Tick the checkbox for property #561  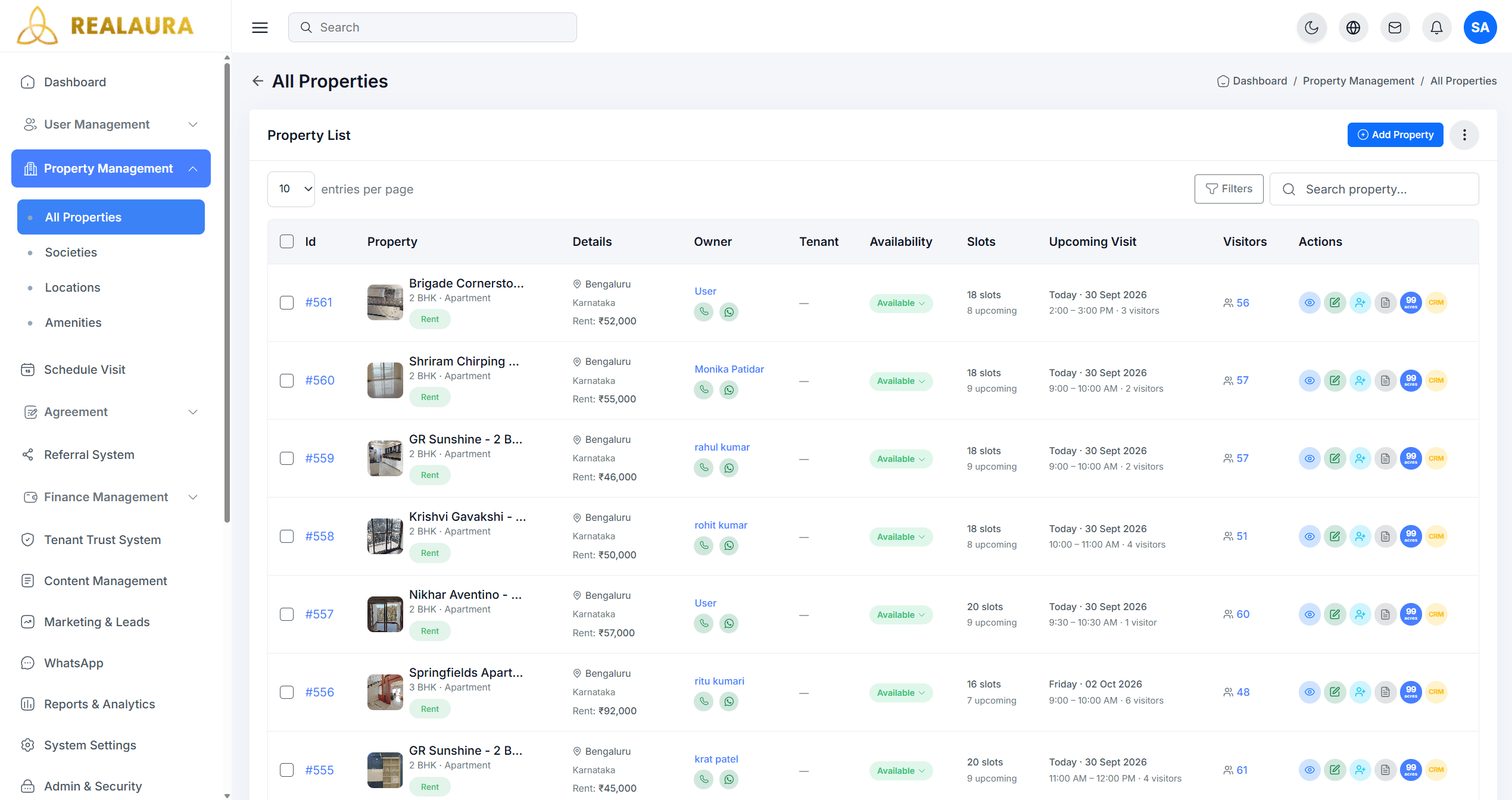286,302
